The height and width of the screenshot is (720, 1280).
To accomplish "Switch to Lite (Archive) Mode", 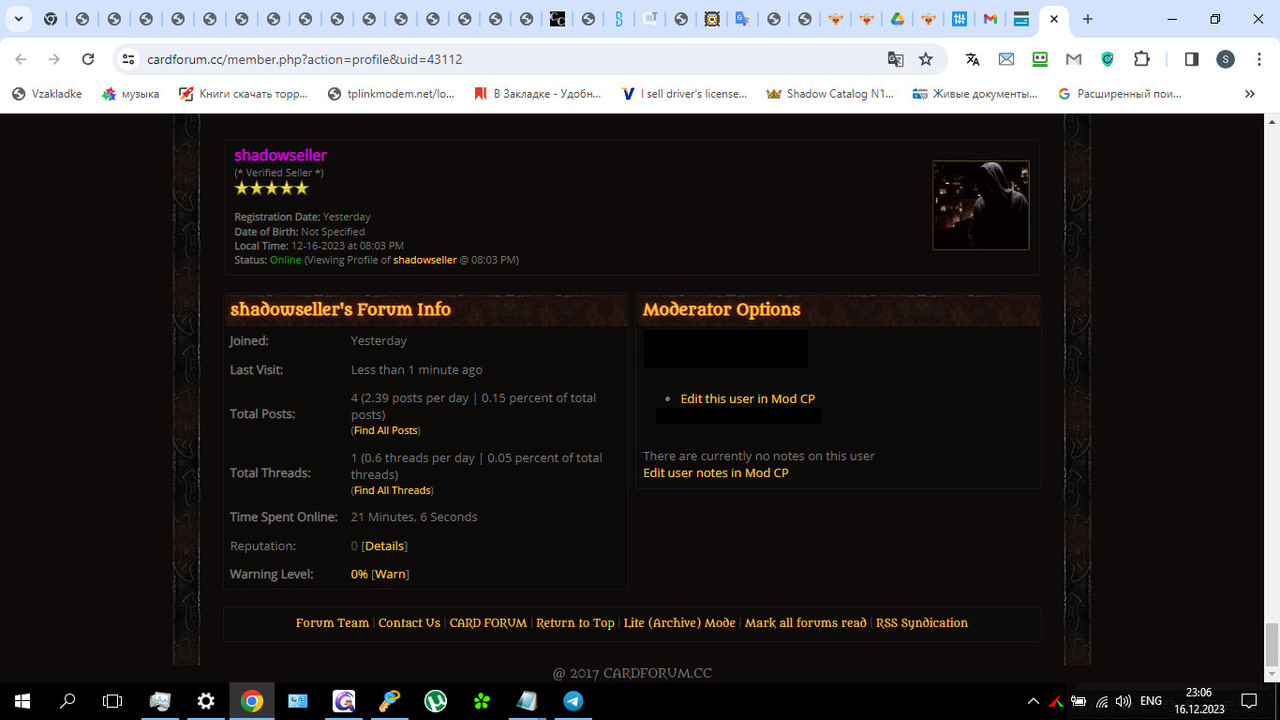I will coord(679,622).
